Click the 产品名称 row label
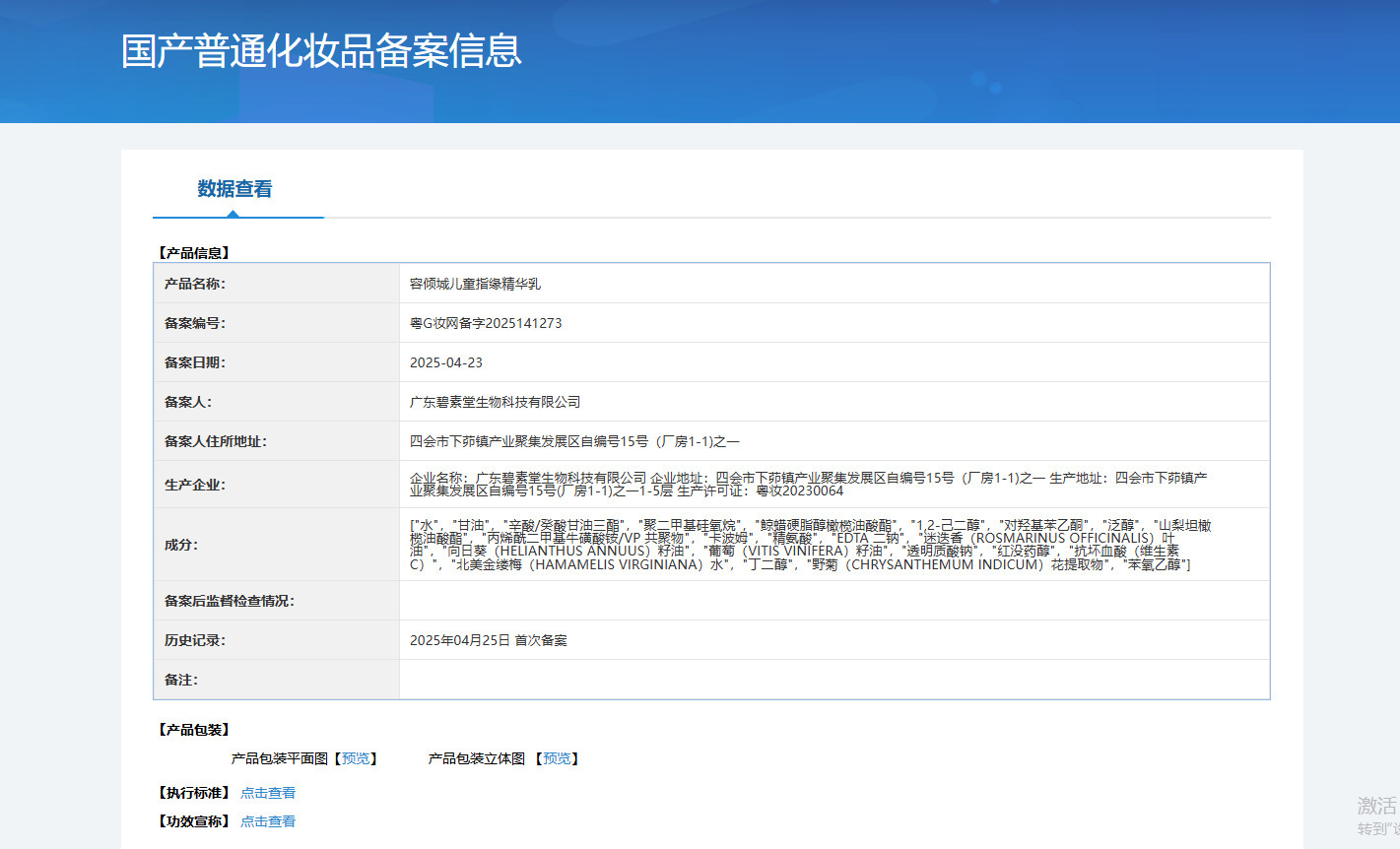This screenshot has width=1400, height=849. click(195, 284)
